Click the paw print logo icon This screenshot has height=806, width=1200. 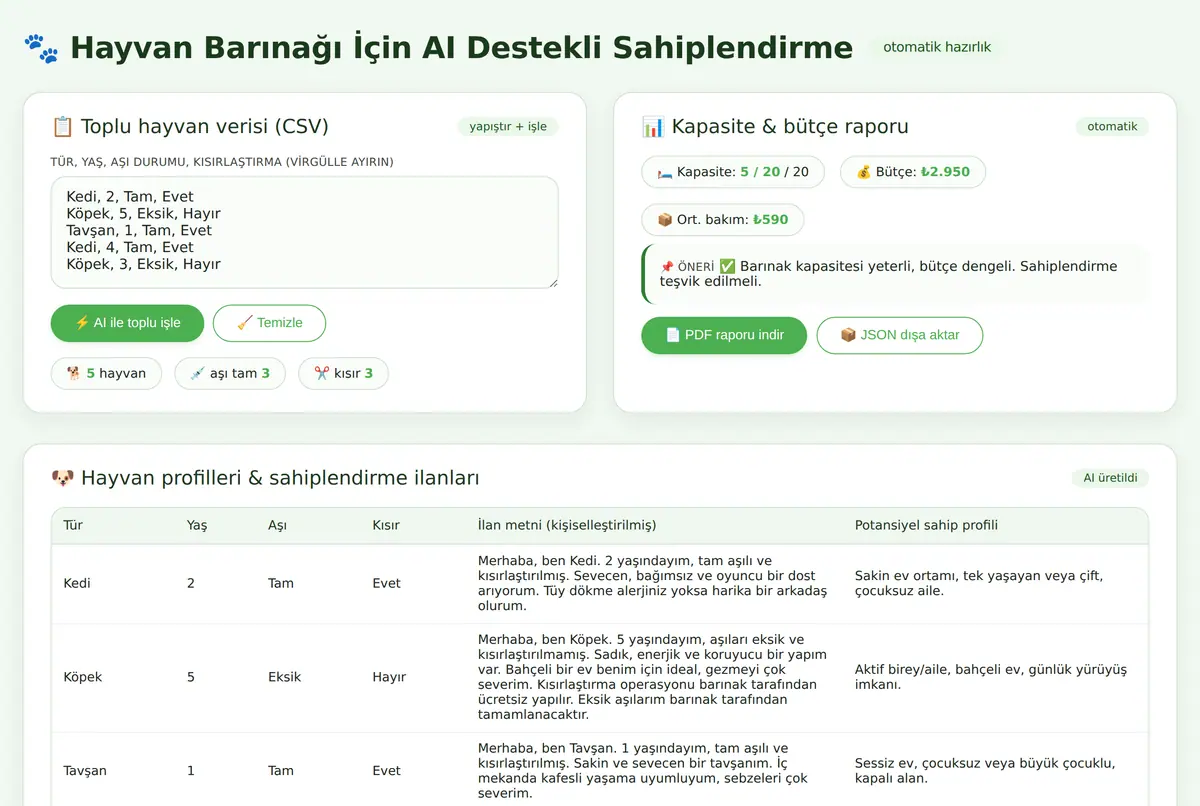[41, 48]
